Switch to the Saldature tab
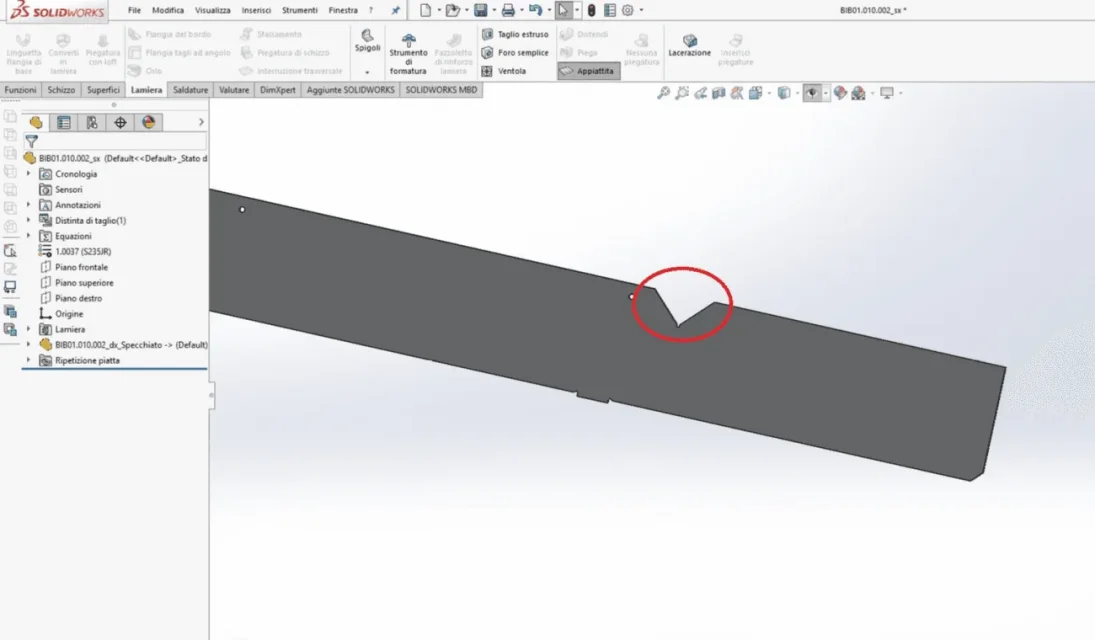 coord(191,90)
